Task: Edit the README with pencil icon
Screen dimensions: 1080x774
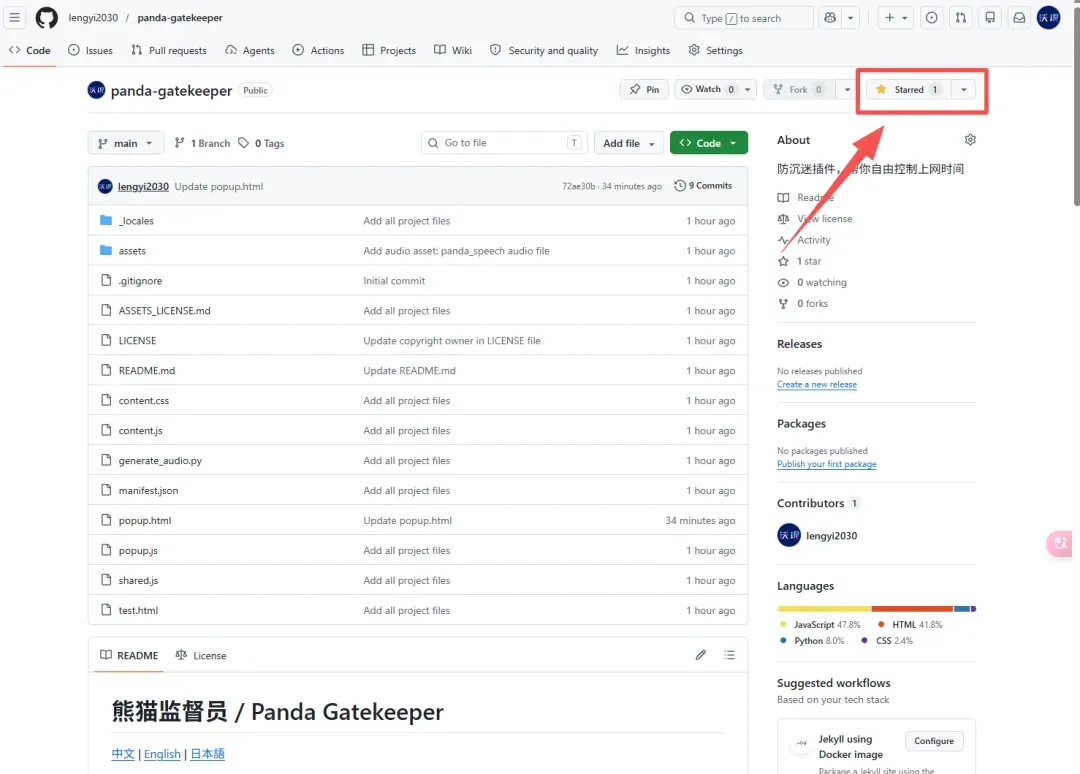Action: 700,655
